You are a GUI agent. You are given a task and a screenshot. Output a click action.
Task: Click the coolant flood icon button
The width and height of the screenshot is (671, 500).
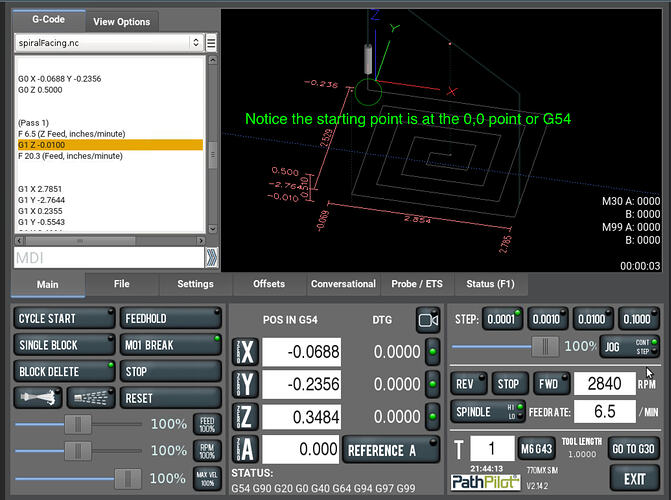pos(38,398)
